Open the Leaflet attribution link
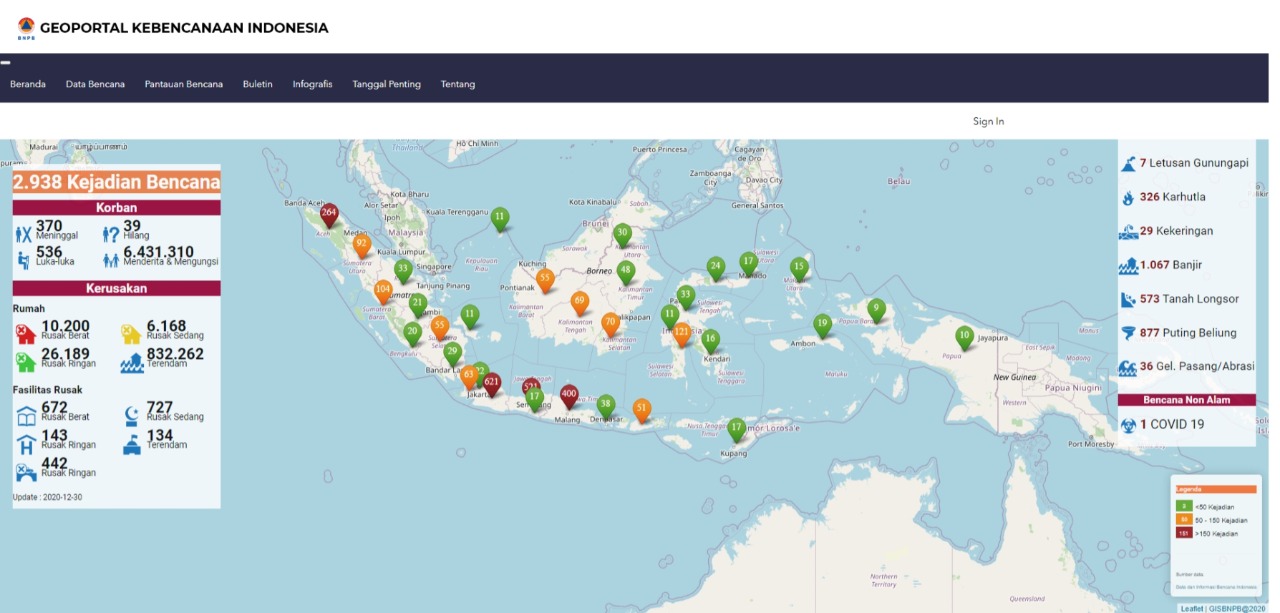The width and height of the screenshot is (1280, 613). (1191, 608)
